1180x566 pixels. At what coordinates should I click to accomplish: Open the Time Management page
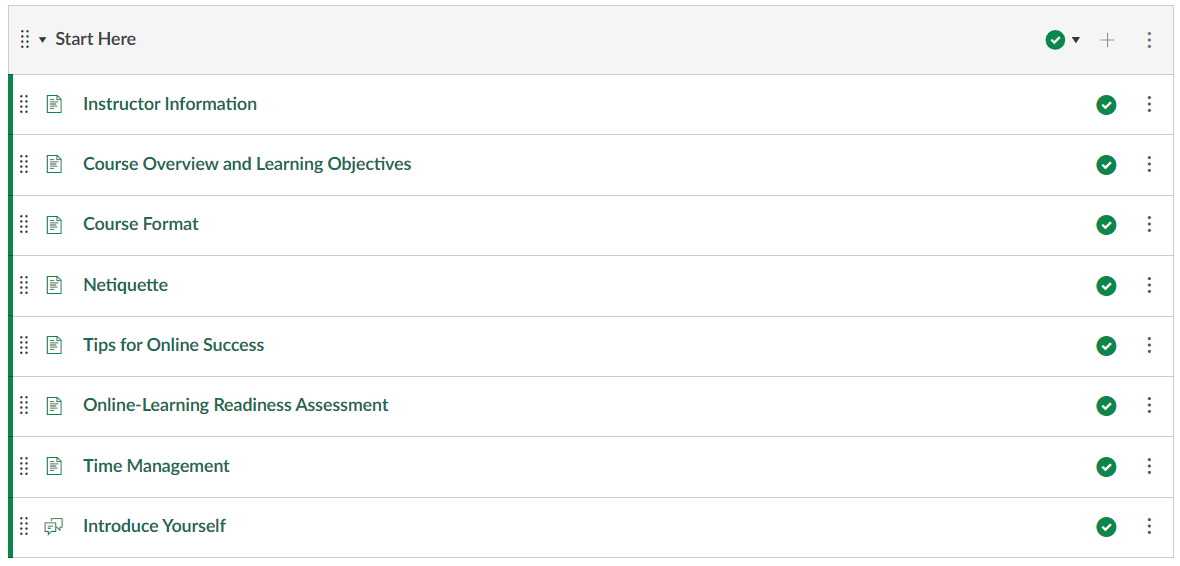click(x=156, y=466)
